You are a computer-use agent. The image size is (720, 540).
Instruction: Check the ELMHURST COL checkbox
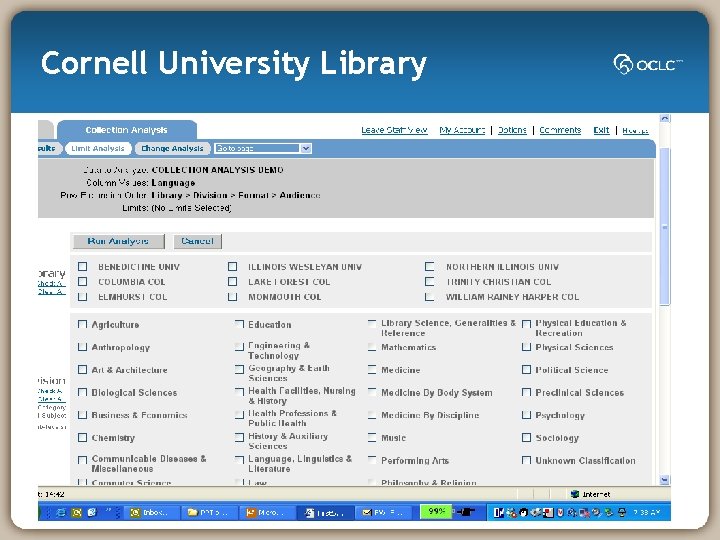(83, 297)
